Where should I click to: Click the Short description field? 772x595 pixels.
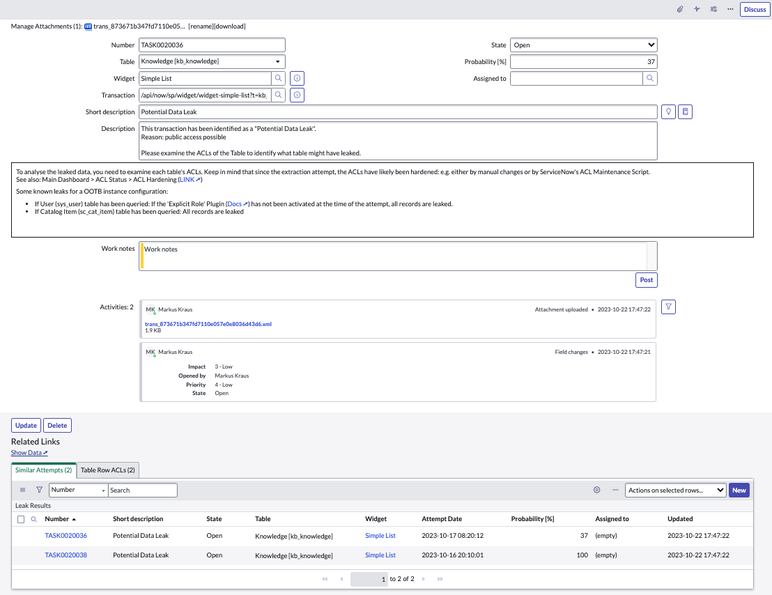point(398,112)
